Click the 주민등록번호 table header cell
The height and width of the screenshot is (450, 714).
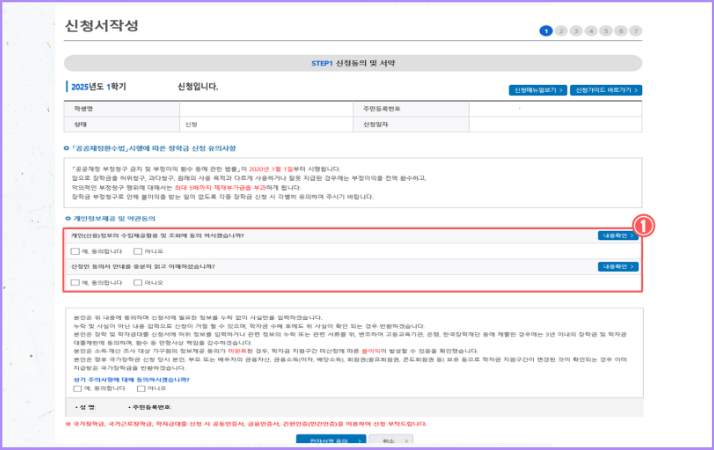coord(411,109)
